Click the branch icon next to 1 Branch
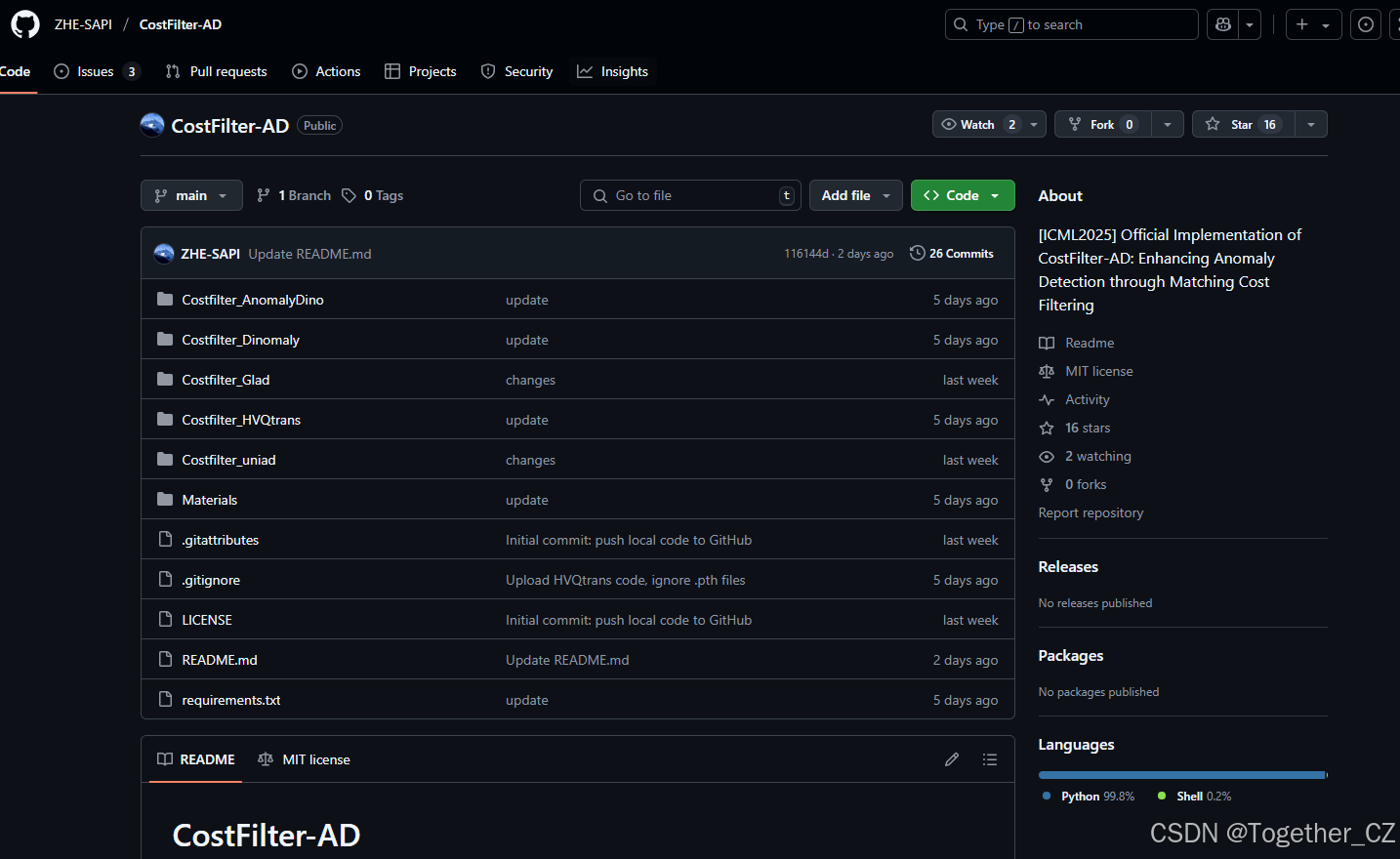 (x=264, y=195)
